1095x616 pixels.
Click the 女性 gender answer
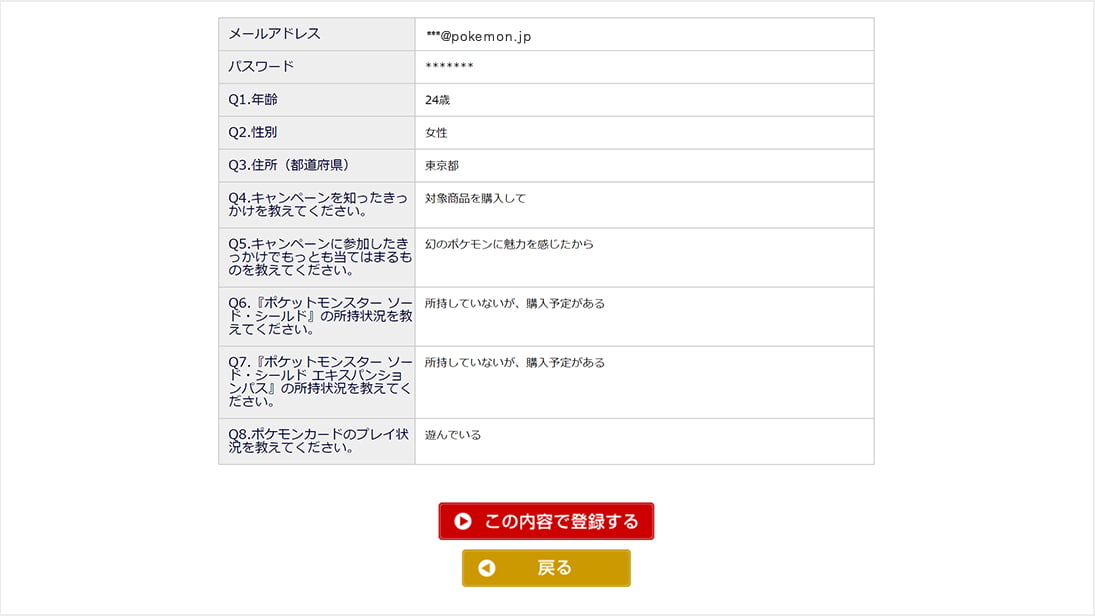(436, 133)
